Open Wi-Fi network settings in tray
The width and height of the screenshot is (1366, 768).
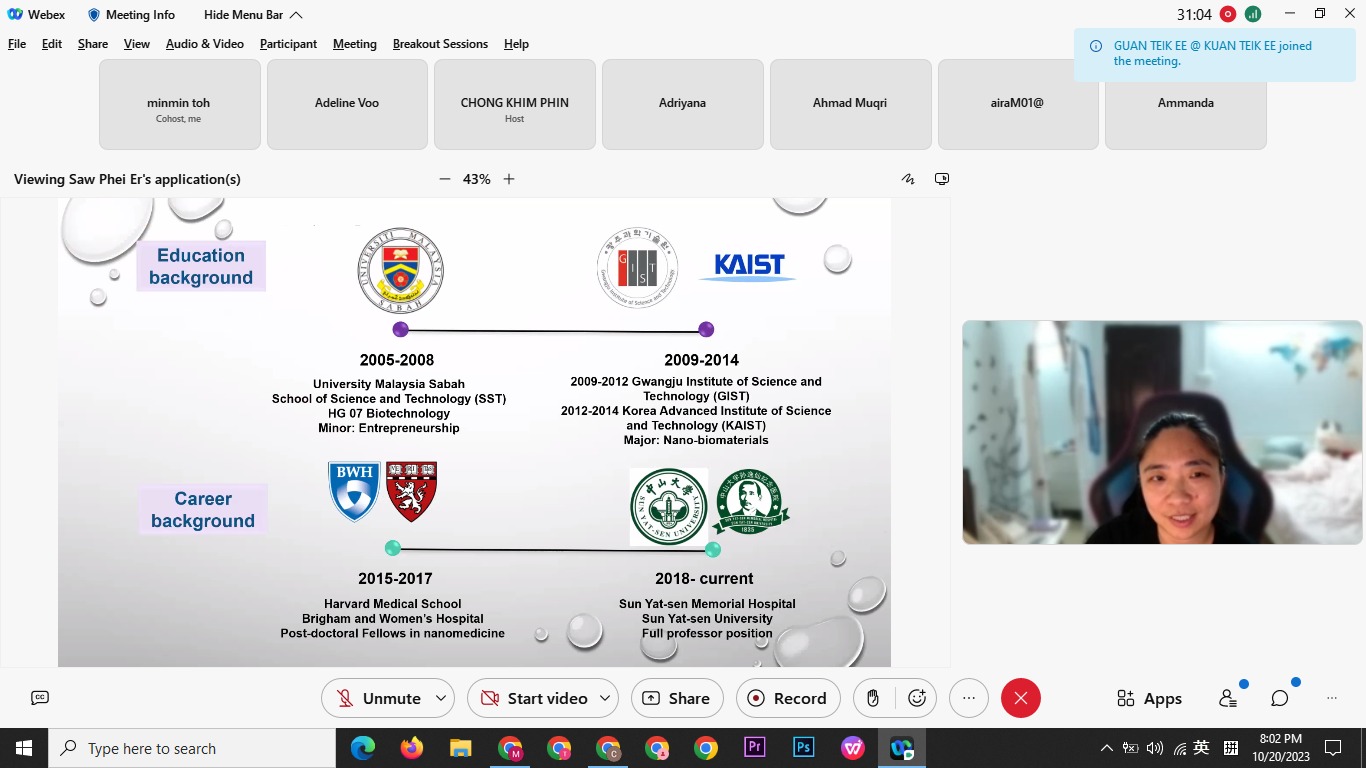point(1180,748)
